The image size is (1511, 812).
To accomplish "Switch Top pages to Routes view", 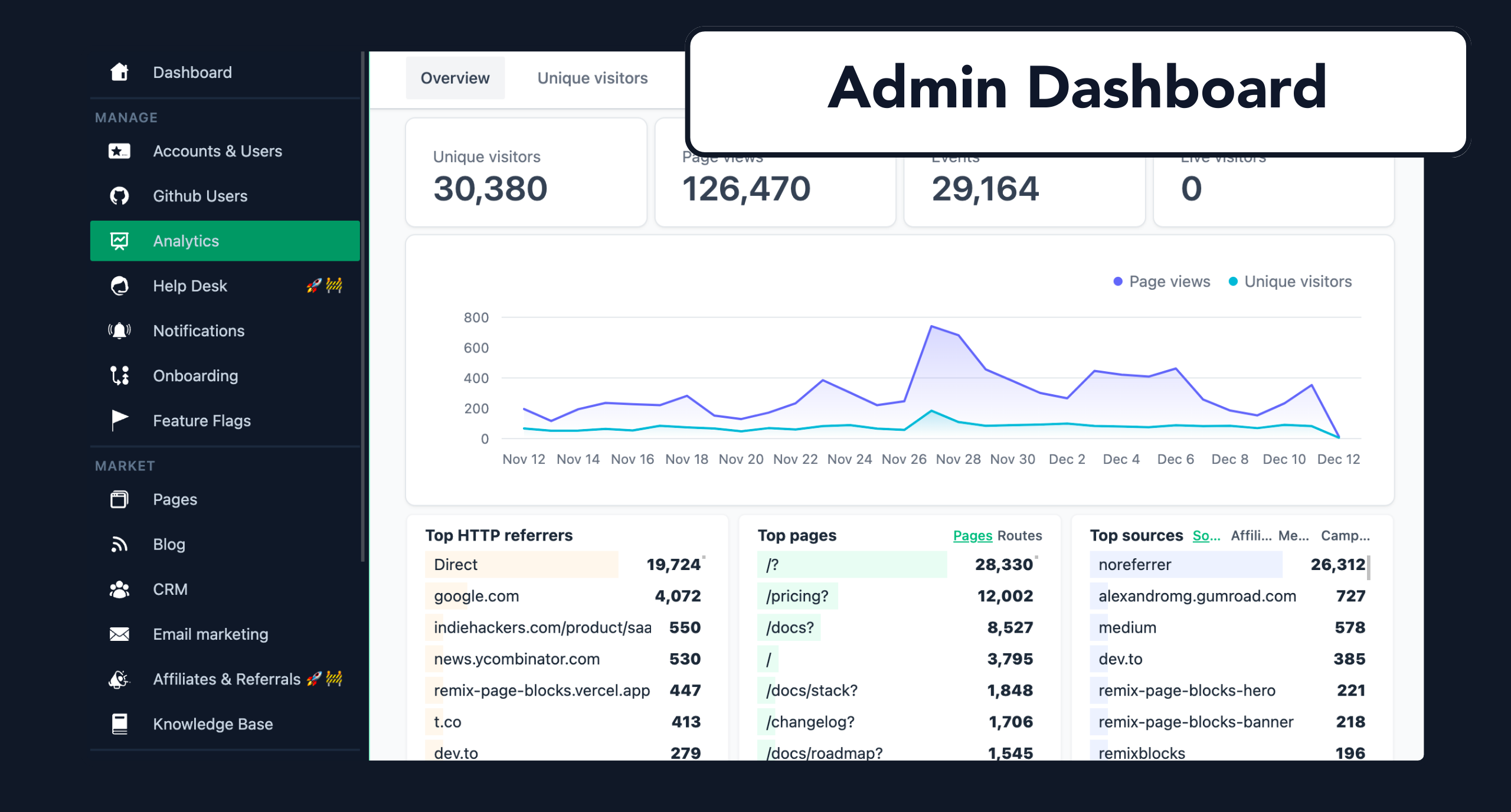I will tap(1019, 535).
